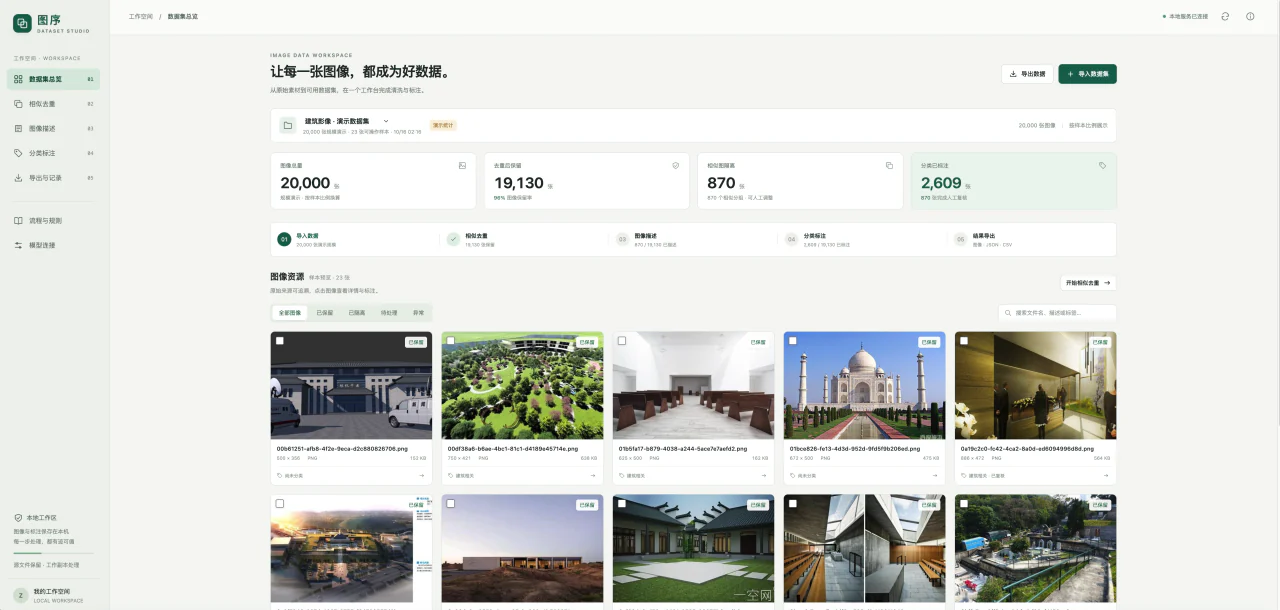Screen dimensions: 1280x610
Task: Tick checkbox on the dark interior image card
Action: pyautogui.click(x=964, y=341)
